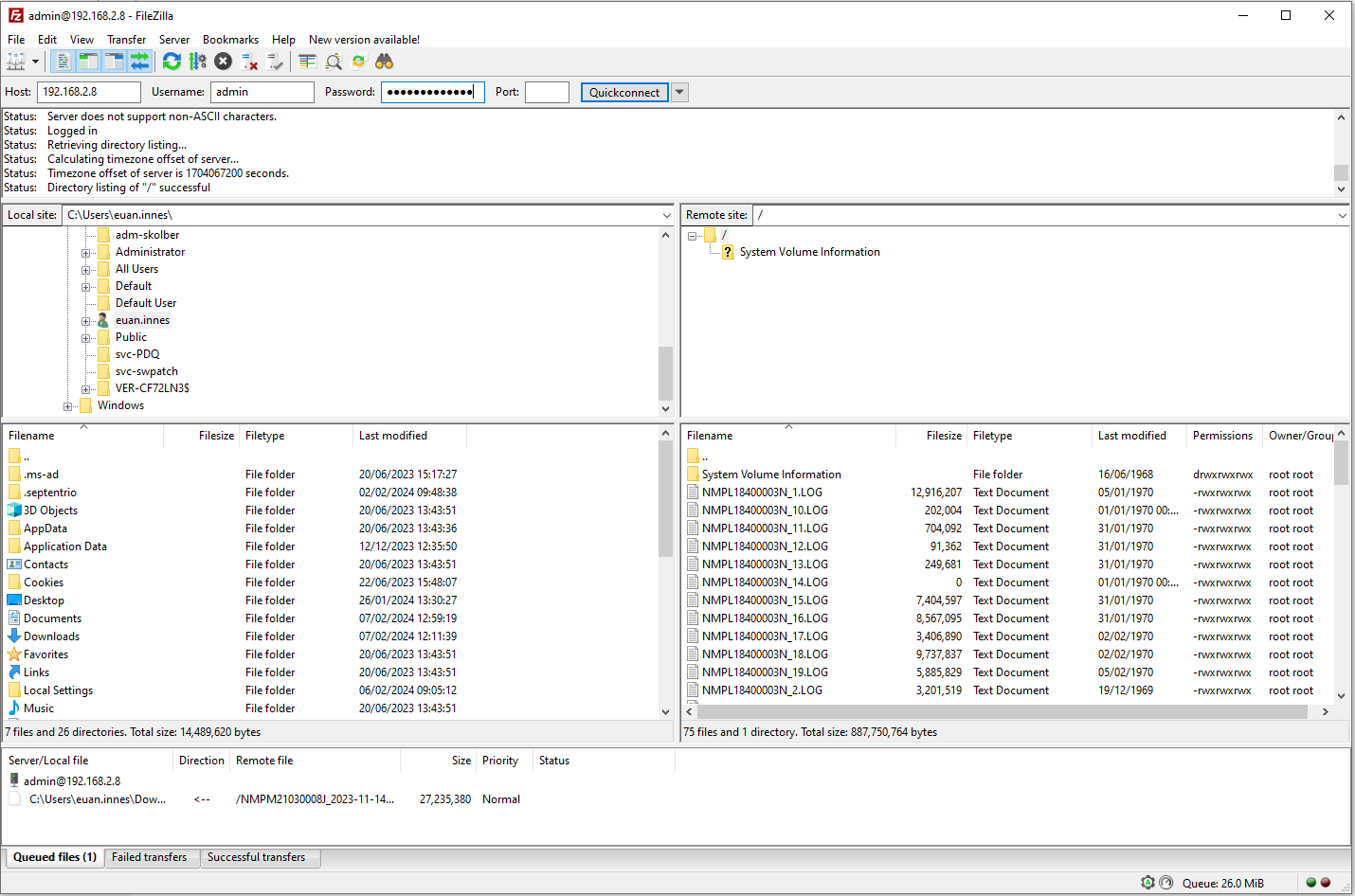Open the Quickconnect dropdown arrow

click(678, 92)
